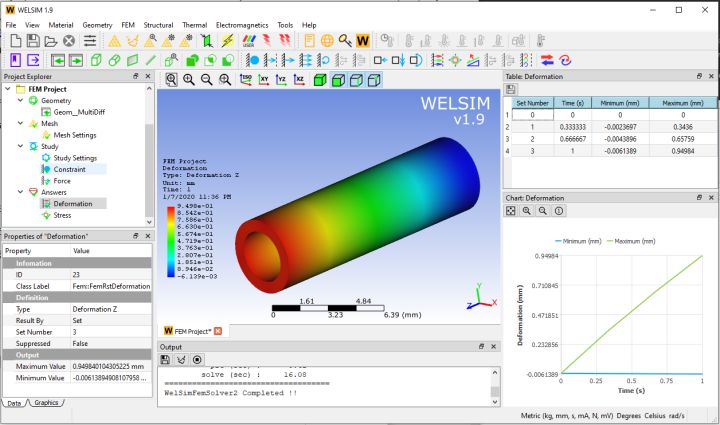Save the Deformation table data
Viewport: 720px width, 425px height.
(x=511, y=89)
